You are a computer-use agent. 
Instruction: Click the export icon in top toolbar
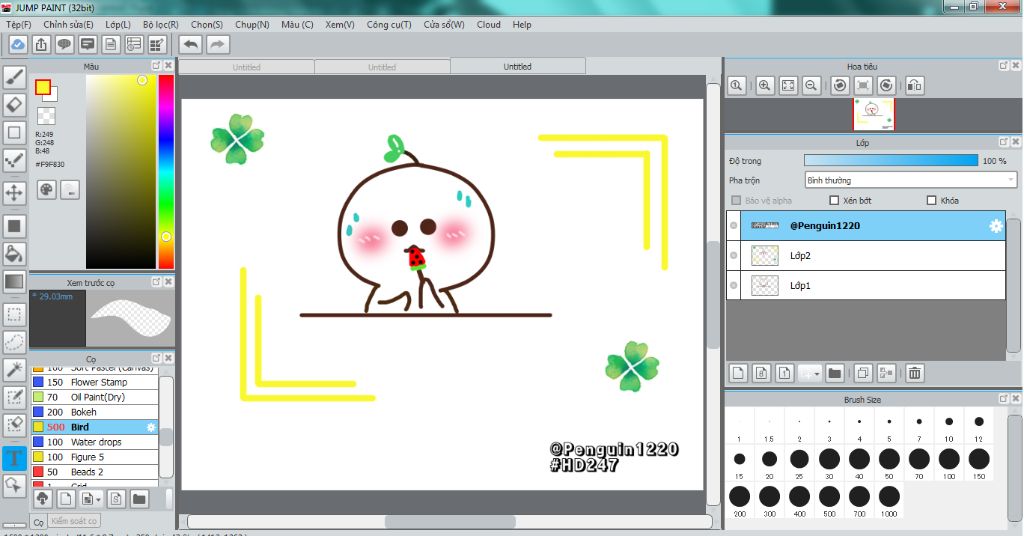(41, 44)
